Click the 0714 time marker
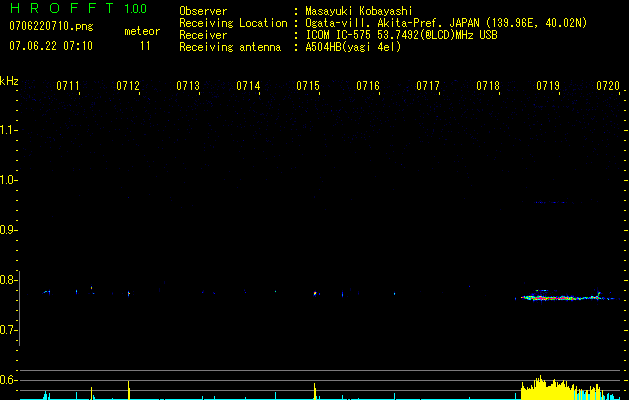 coord(248,86)
